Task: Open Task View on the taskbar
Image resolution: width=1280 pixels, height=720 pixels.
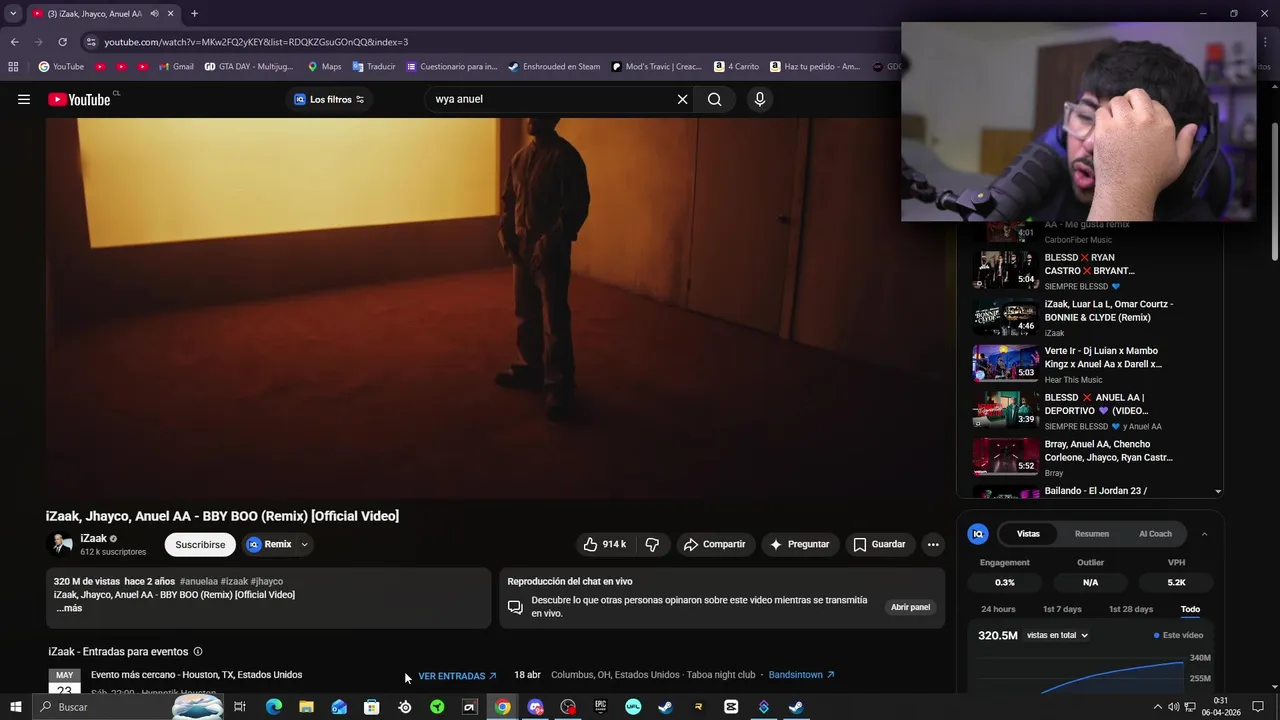Action: point(240,707)
